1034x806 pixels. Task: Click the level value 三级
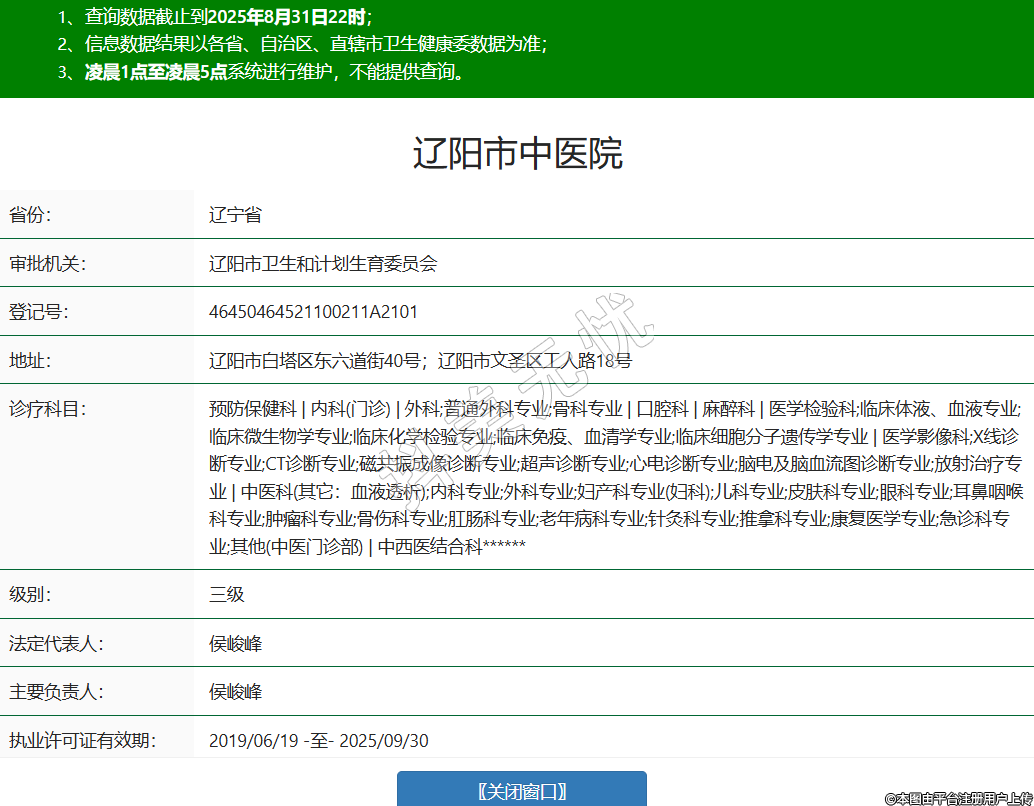point(226,595)
